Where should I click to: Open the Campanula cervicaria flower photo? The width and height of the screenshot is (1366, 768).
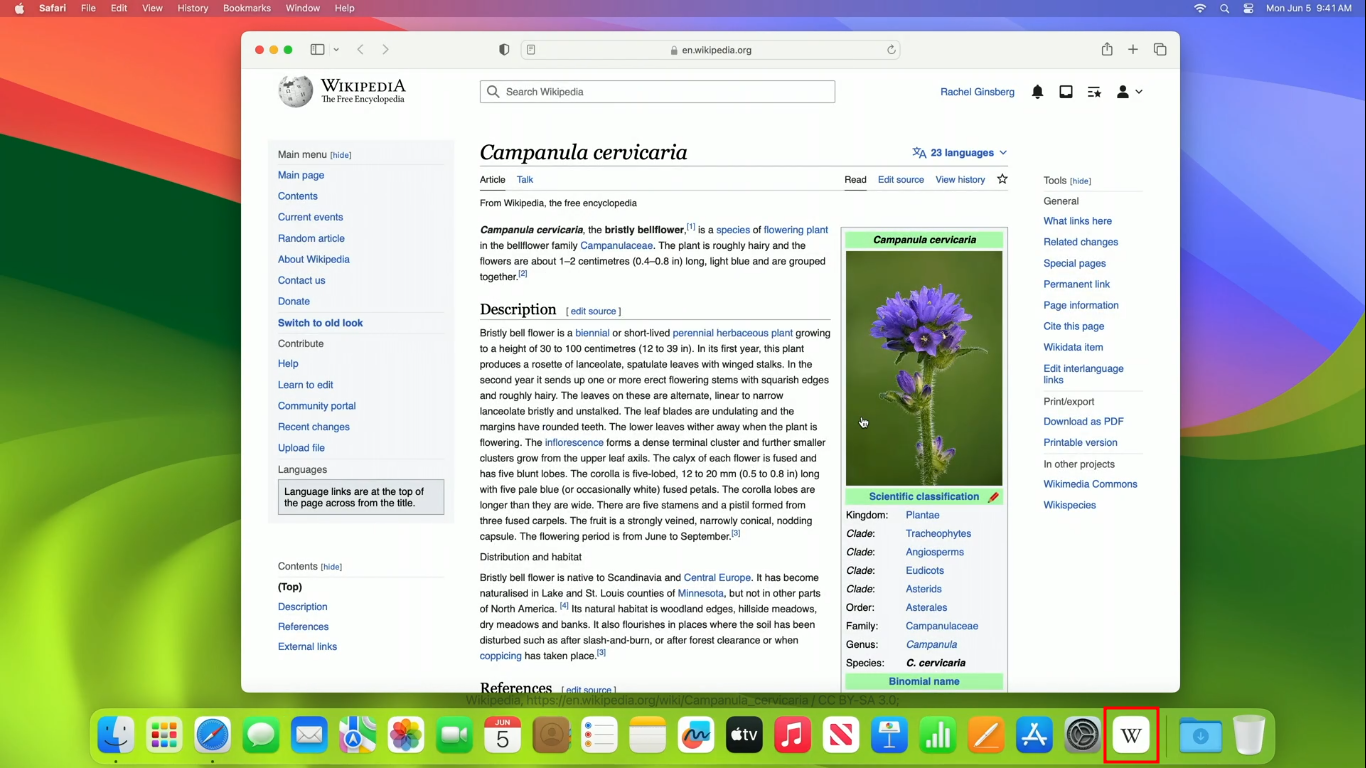coord(924,368)
